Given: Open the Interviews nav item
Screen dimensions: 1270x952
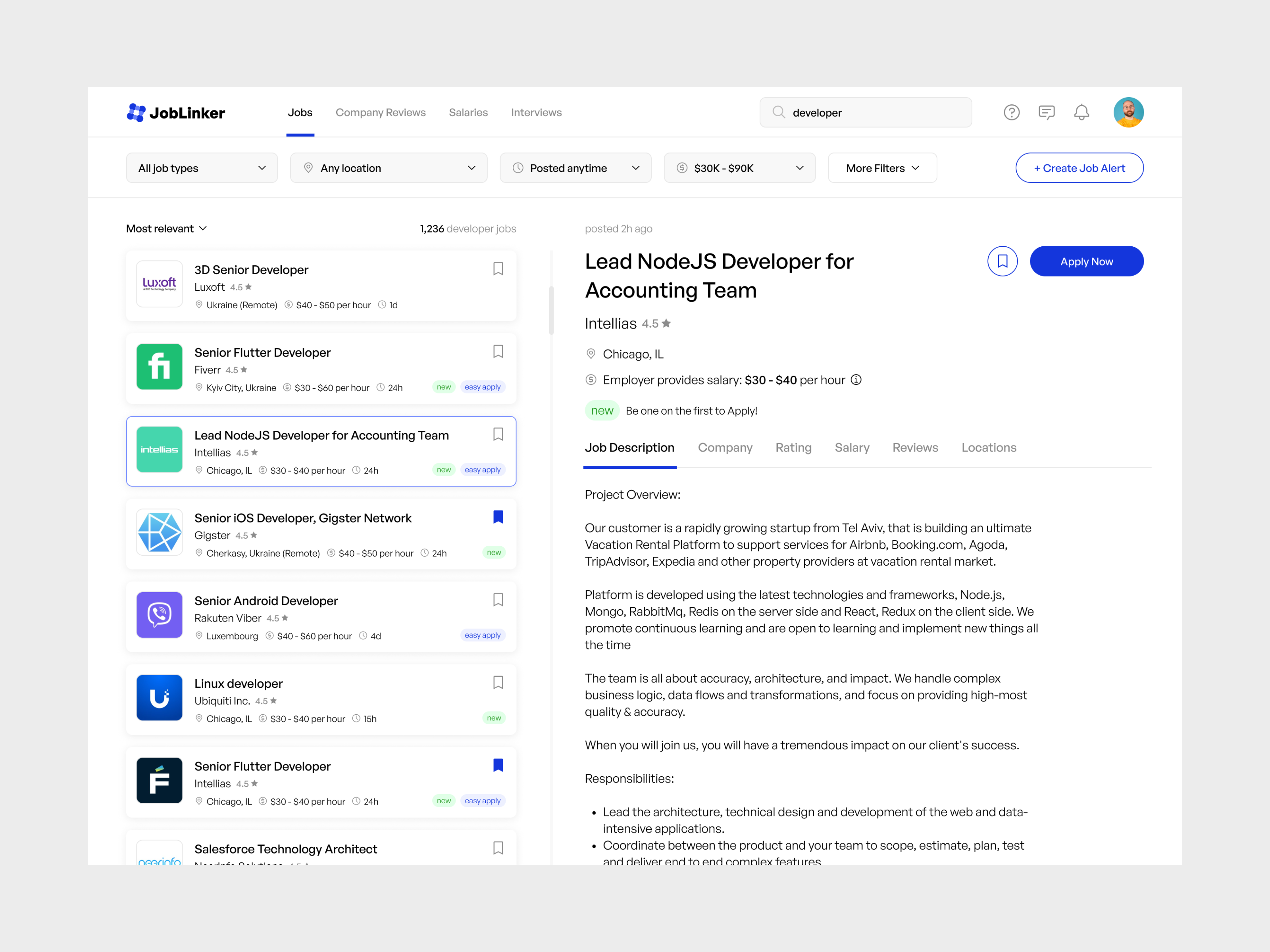Looking at the screenshot, I should pos(536,113).
